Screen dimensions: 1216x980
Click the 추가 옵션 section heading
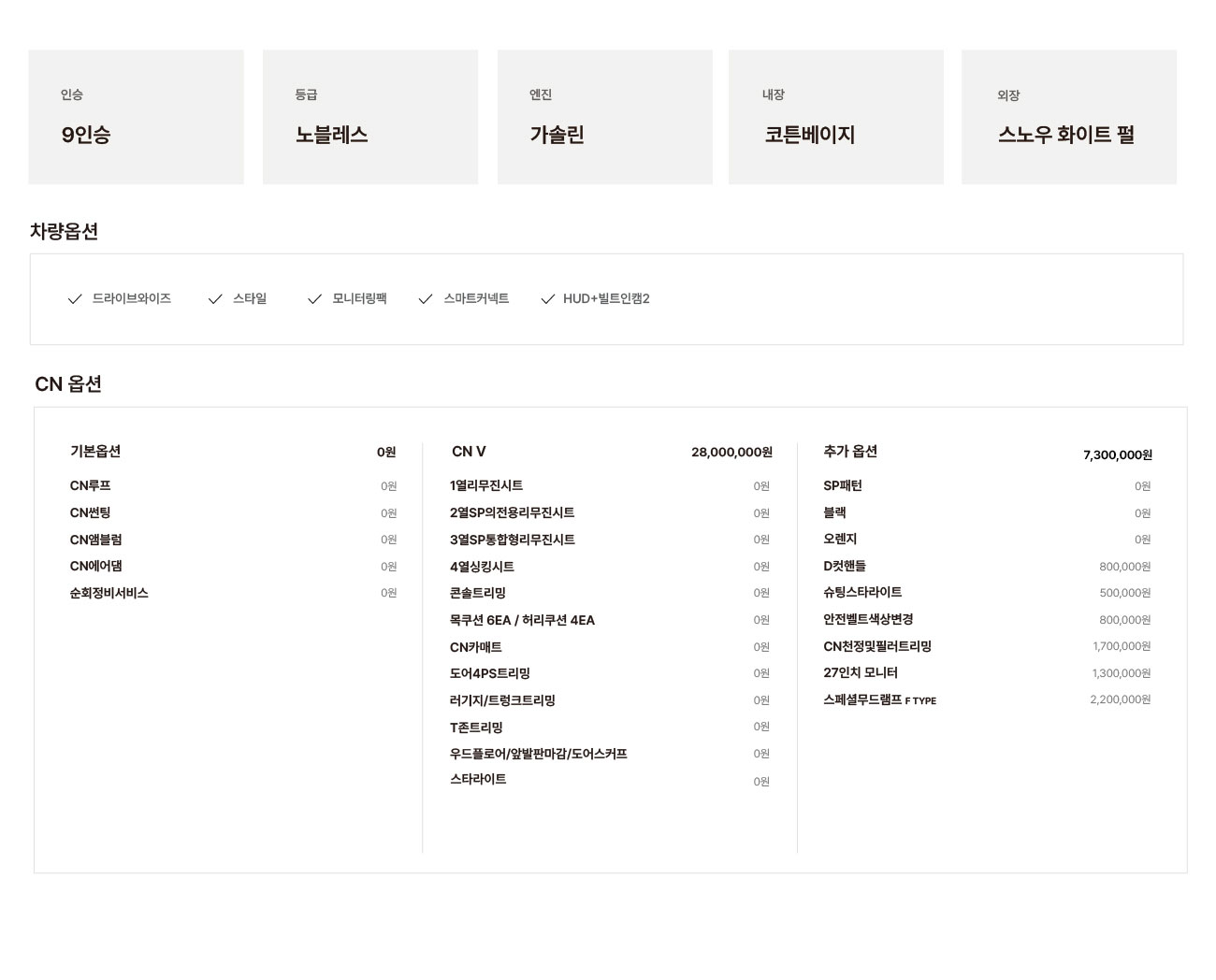click(x=849, y=452)
